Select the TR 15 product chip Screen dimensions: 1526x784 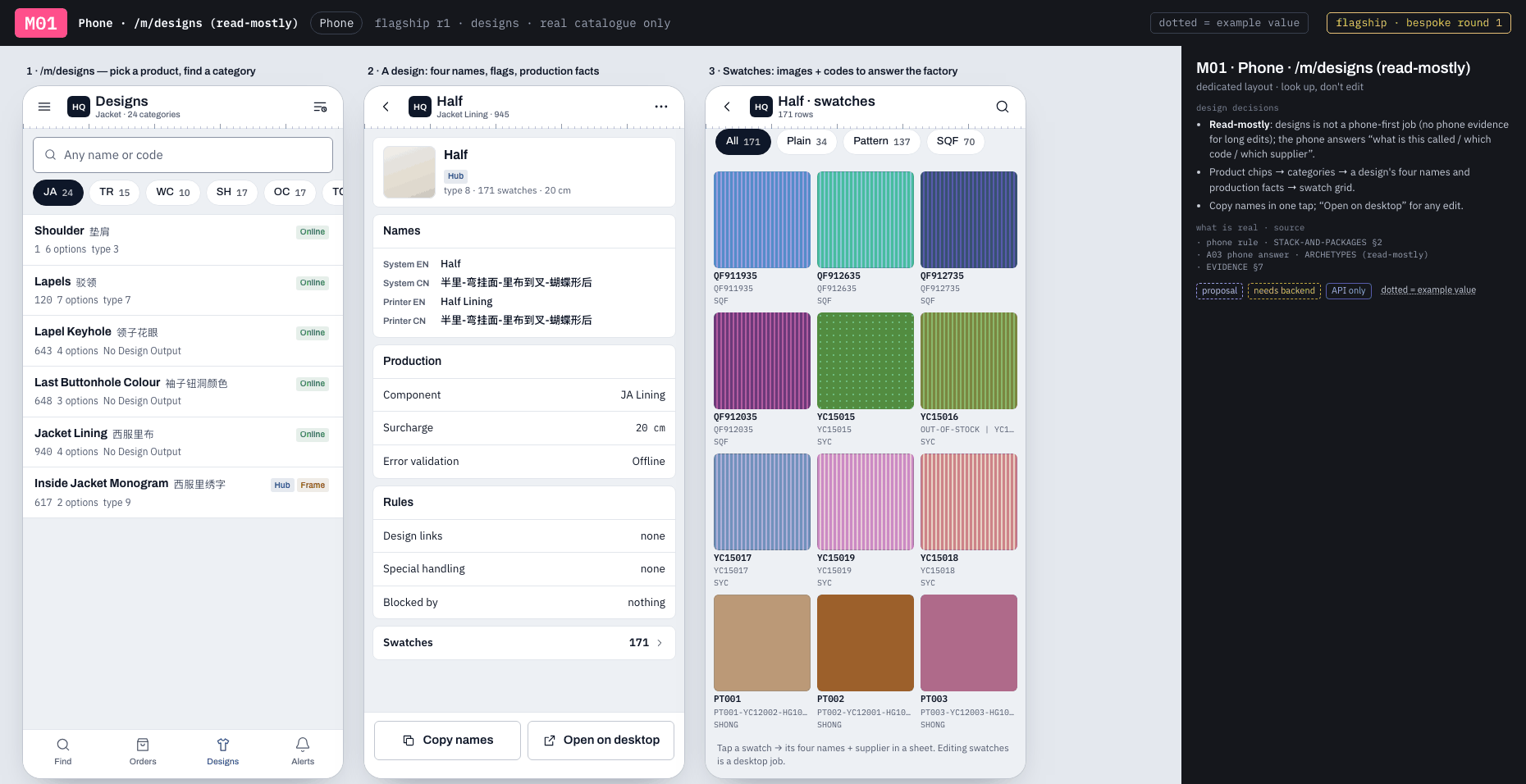[115, 192]
